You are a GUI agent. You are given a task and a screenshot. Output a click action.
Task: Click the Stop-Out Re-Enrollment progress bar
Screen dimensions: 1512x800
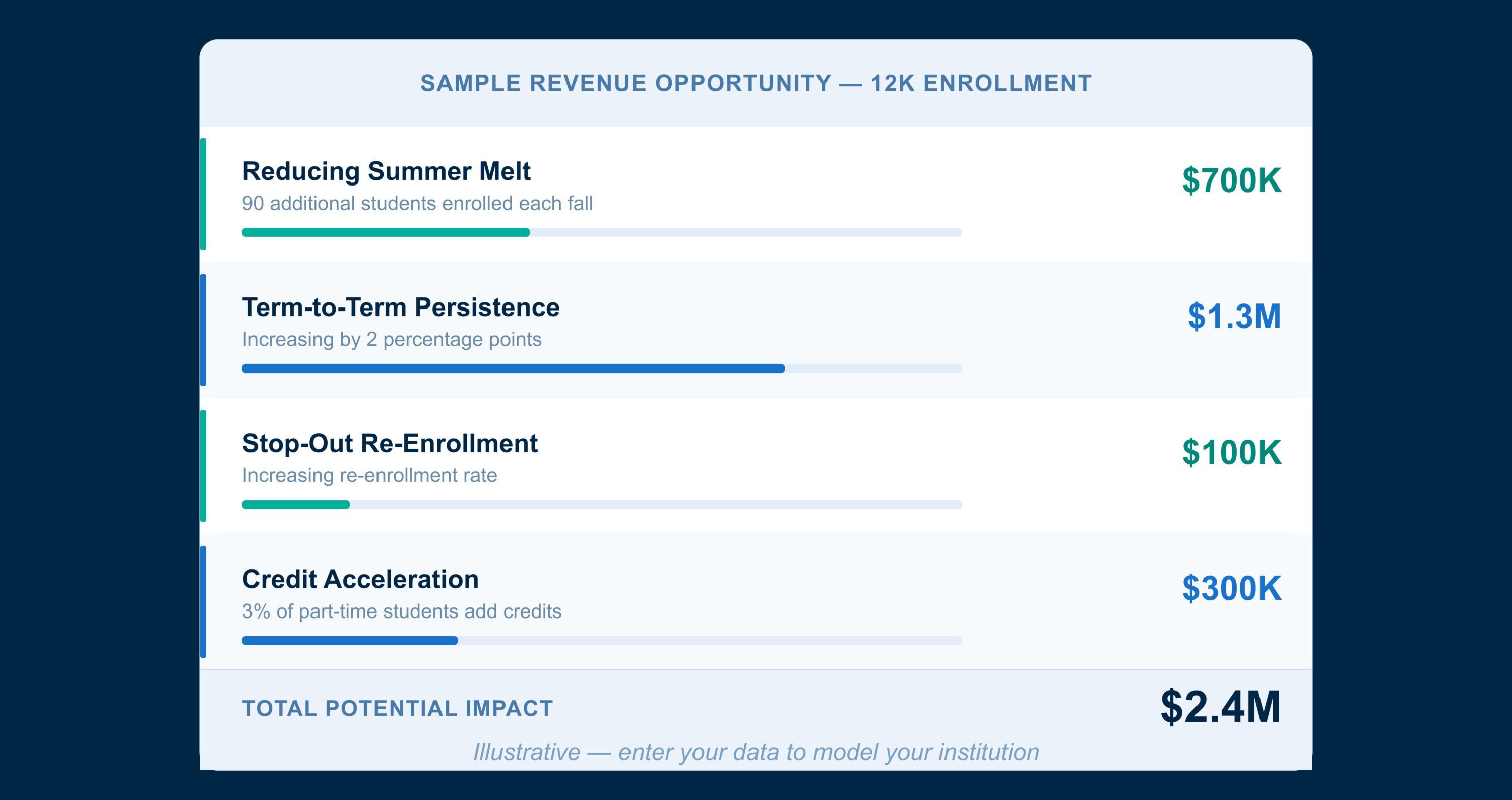[602, 504]
